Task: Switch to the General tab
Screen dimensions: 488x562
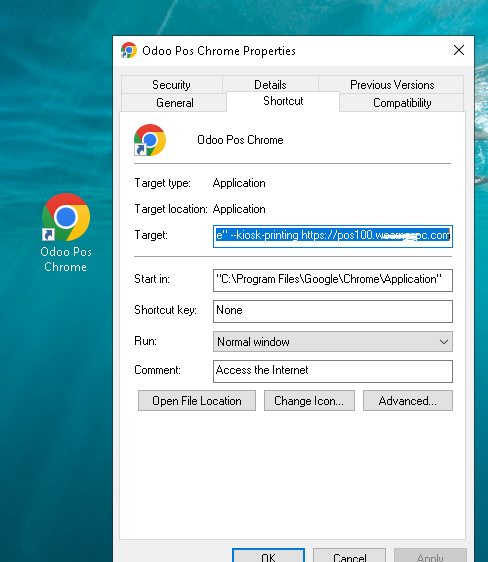Action: [x=174, y=103]
